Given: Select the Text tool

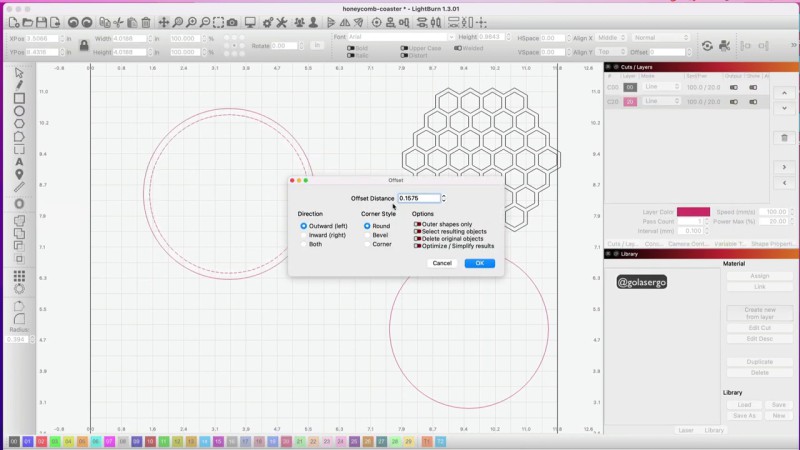Looking at the screenshot, I should [x=19, y=161].
